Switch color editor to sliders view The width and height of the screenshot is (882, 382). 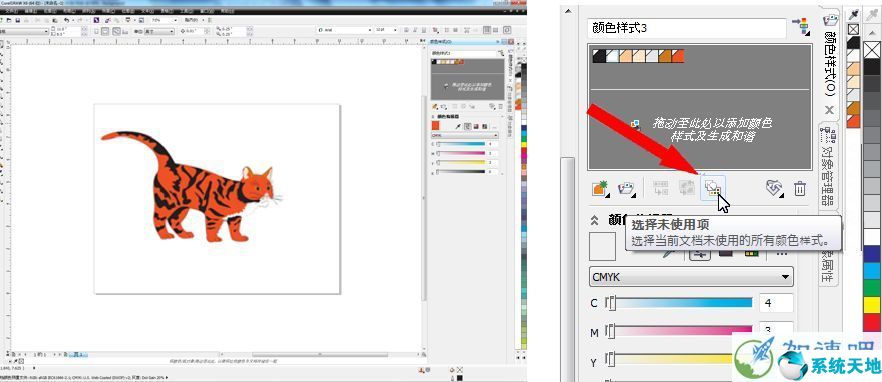pyautogui.click(x=699, y=254)
